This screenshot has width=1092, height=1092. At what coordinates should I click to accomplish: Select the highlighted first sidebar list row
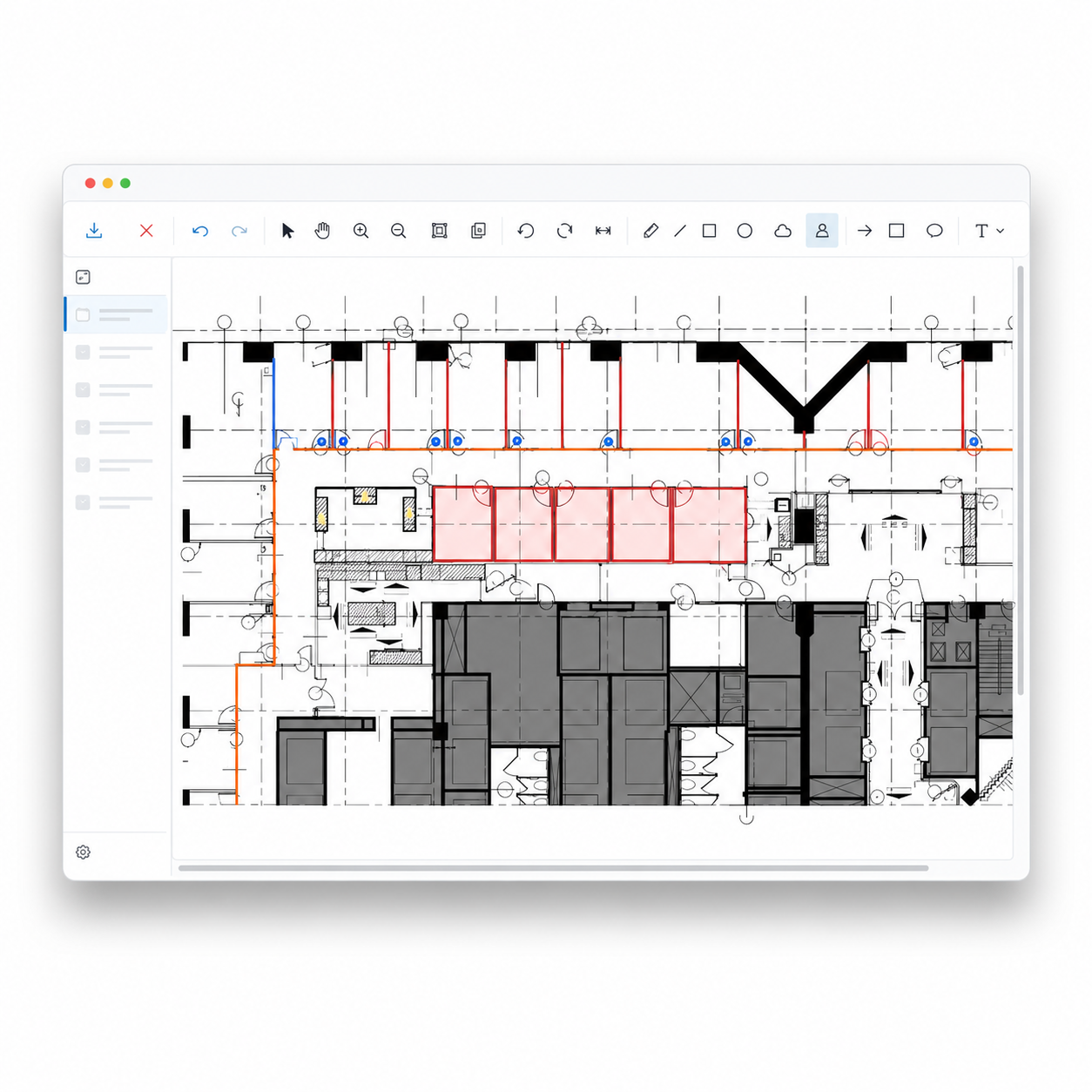(116, 314)
